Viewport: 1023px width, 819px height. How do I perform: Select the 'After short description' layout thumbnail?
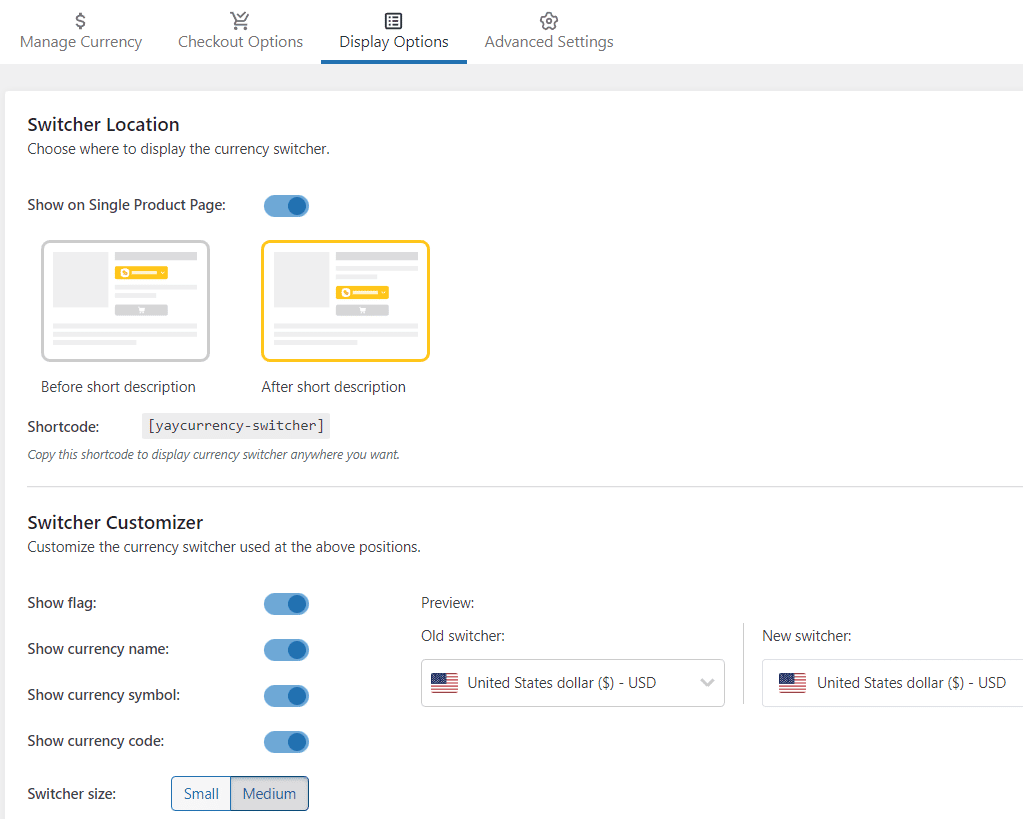point(345,300)
